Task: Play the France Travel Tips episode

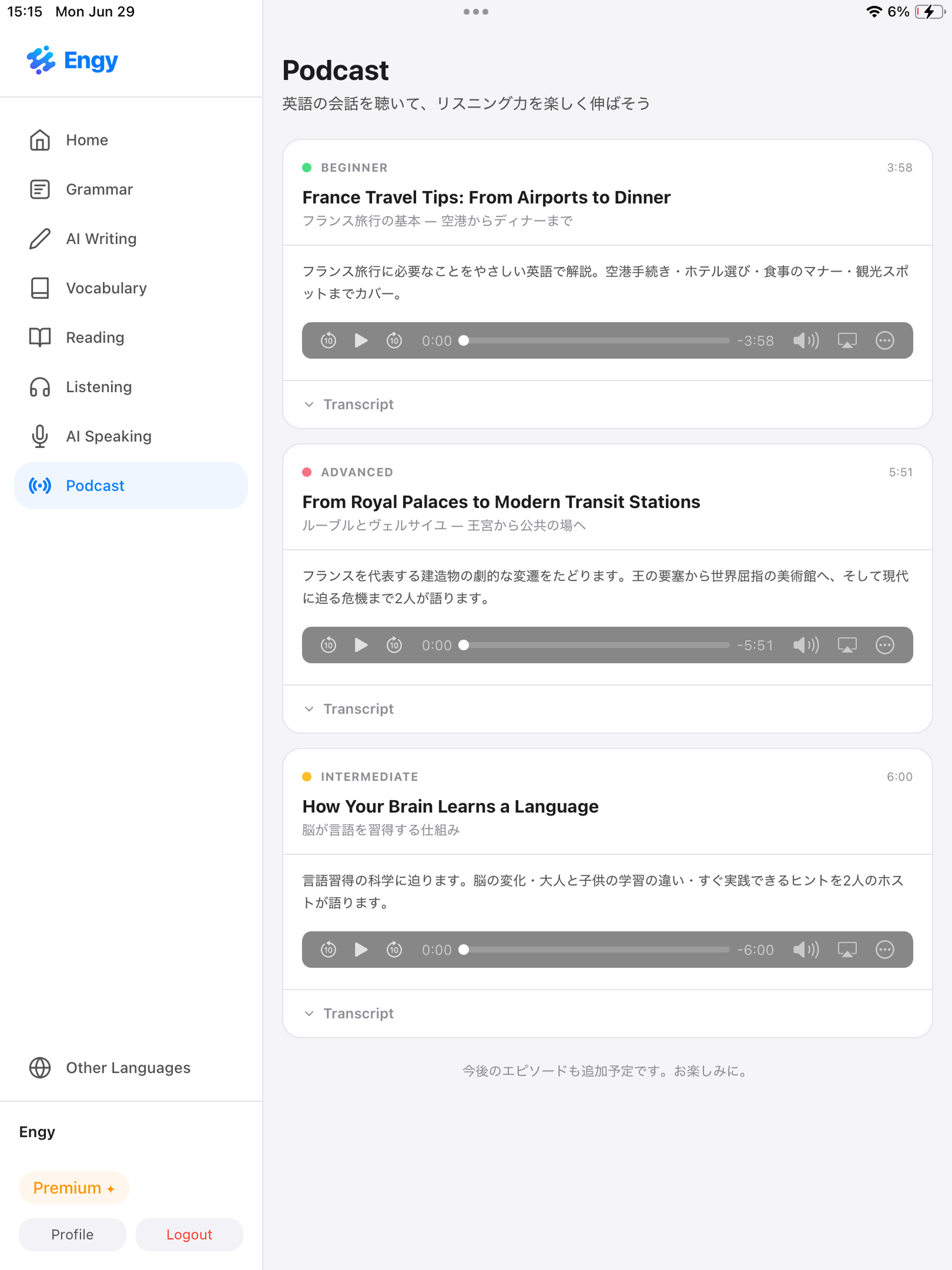Action: pos(361,340)
